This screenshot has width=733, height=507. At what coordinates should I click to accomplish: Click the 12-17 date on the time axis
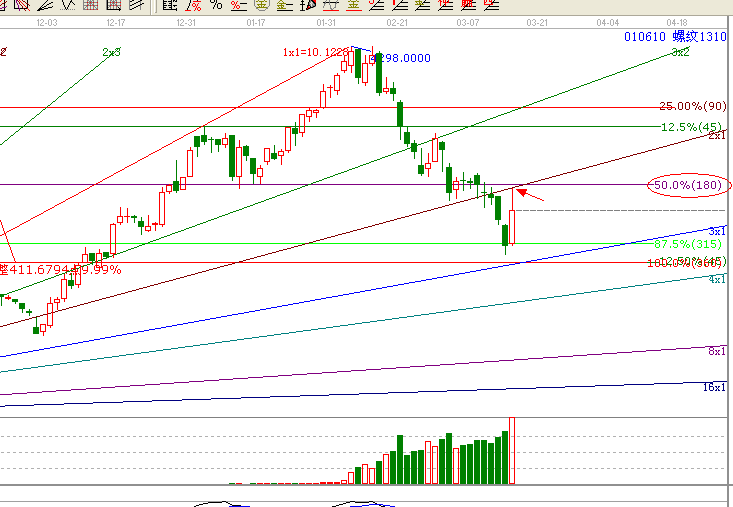click(x=115, y=21)
